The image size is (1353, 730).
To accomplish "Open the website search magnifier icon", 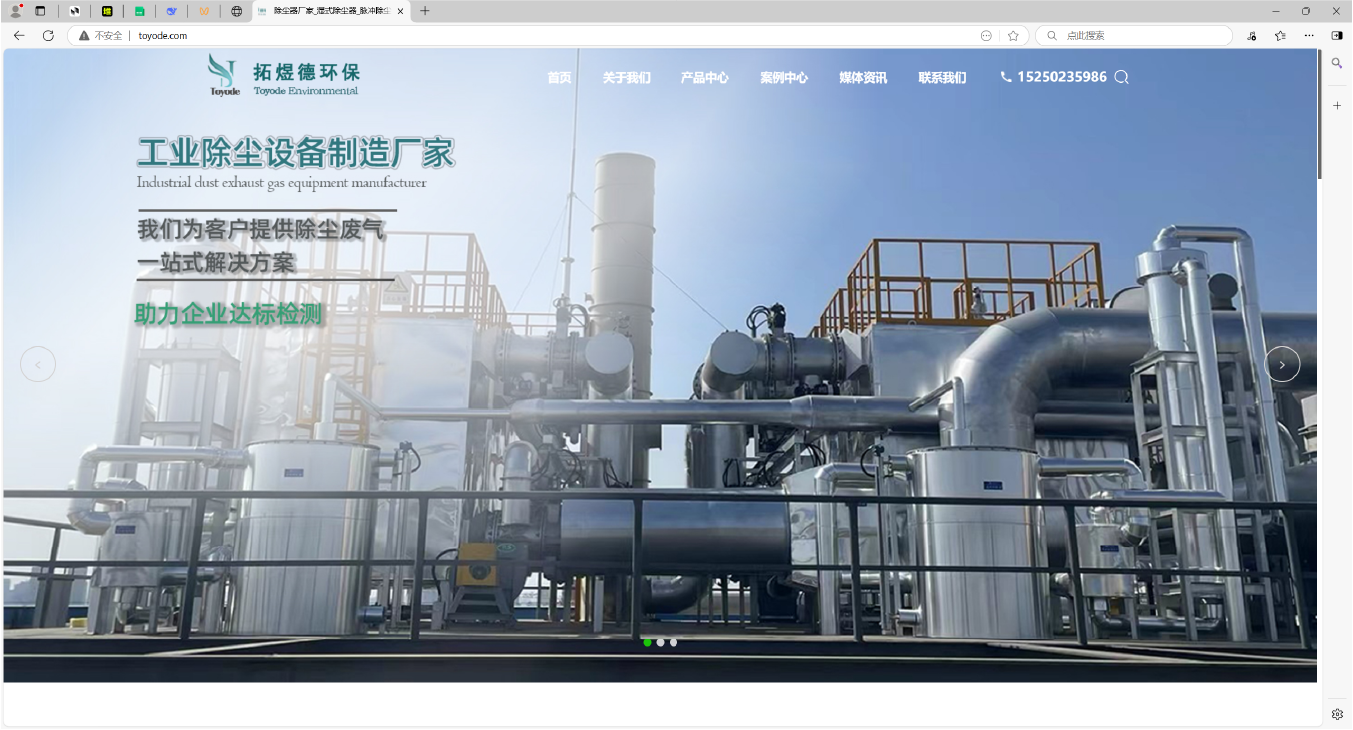I will click(x=1121, y=76).
